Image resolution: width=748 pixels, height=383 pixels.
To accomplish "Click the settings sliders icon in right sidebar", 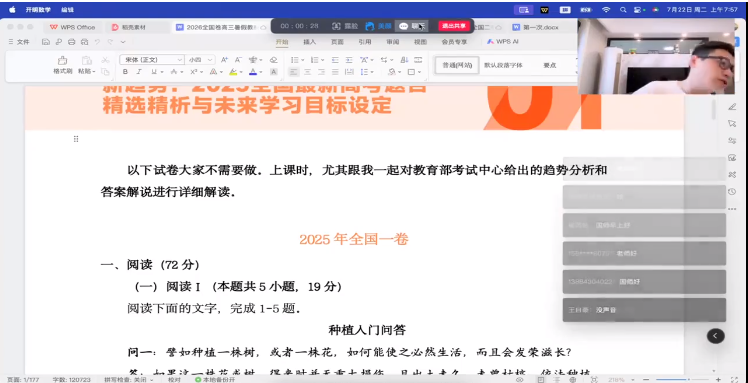I will [x=732, y=141].
